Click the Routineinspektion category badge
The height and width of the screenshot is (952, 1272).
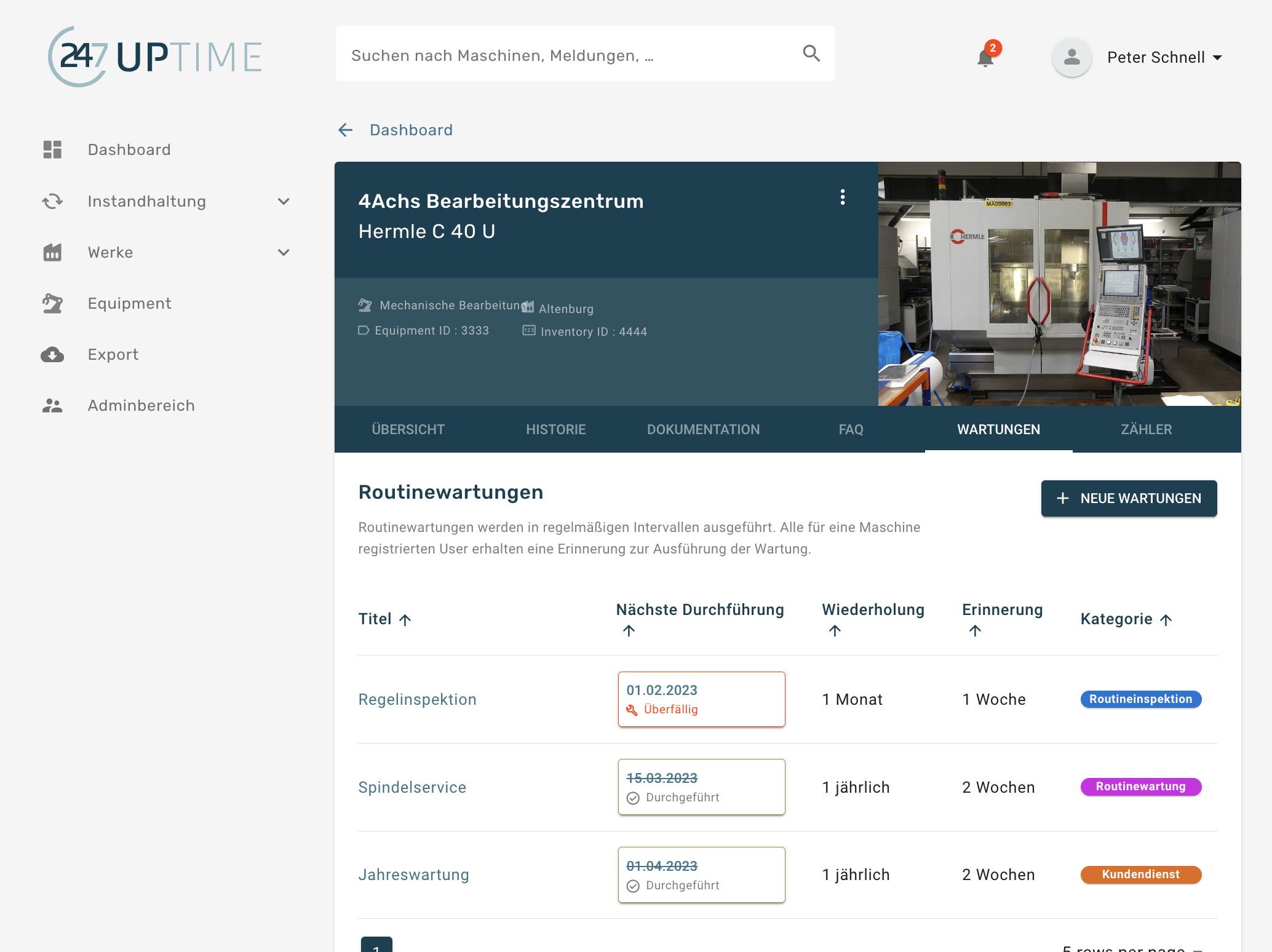[1140, 699]
